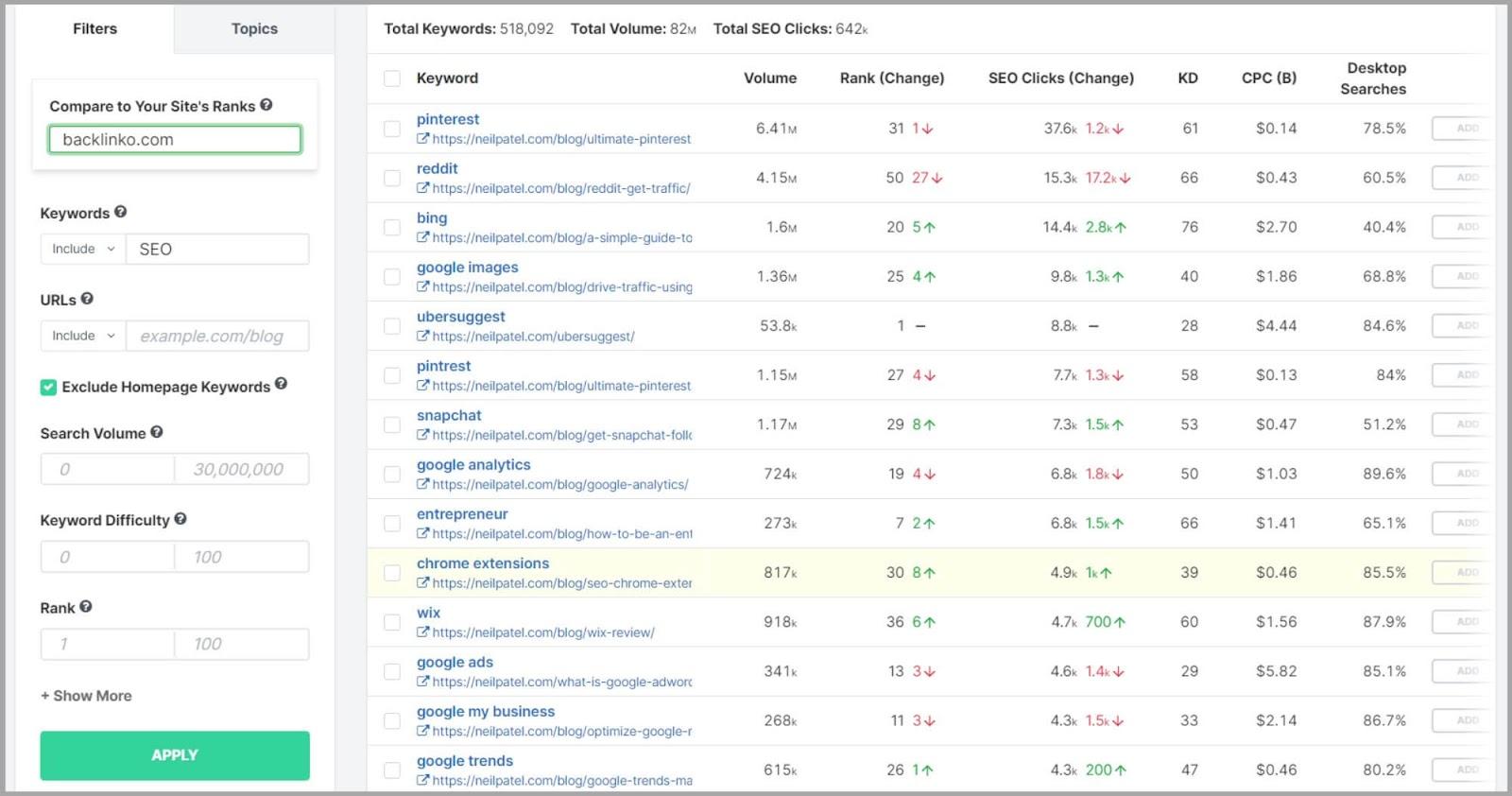Click the Keywords help question mark icon
The image size is (1512, 796).
[x=121, y=213]
